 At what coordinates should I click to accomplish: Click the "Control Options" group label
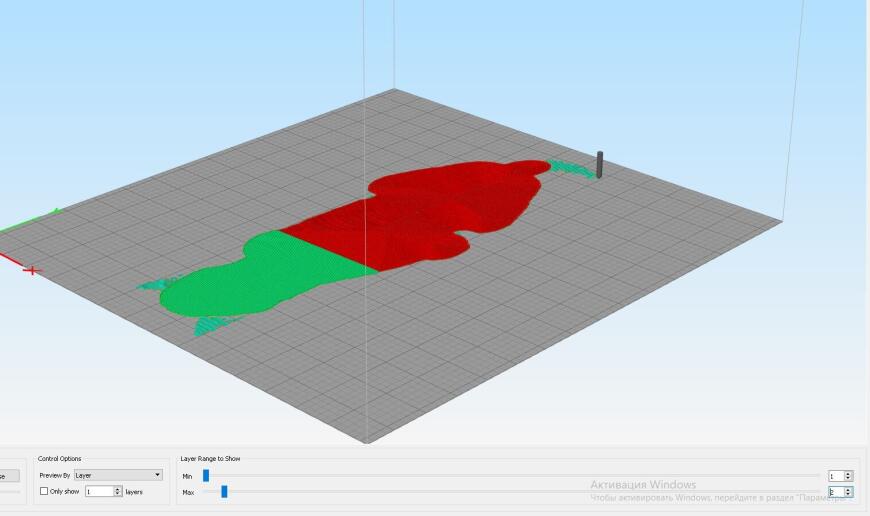[x=59, y=458]
